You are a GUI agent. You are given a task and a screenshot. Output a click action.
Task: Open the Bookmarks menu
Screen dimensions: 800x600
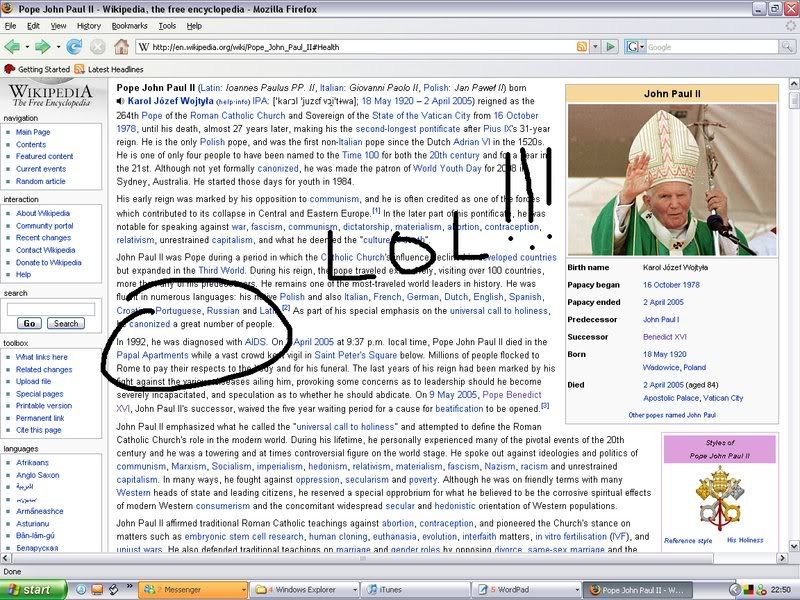tap(130, 26)
